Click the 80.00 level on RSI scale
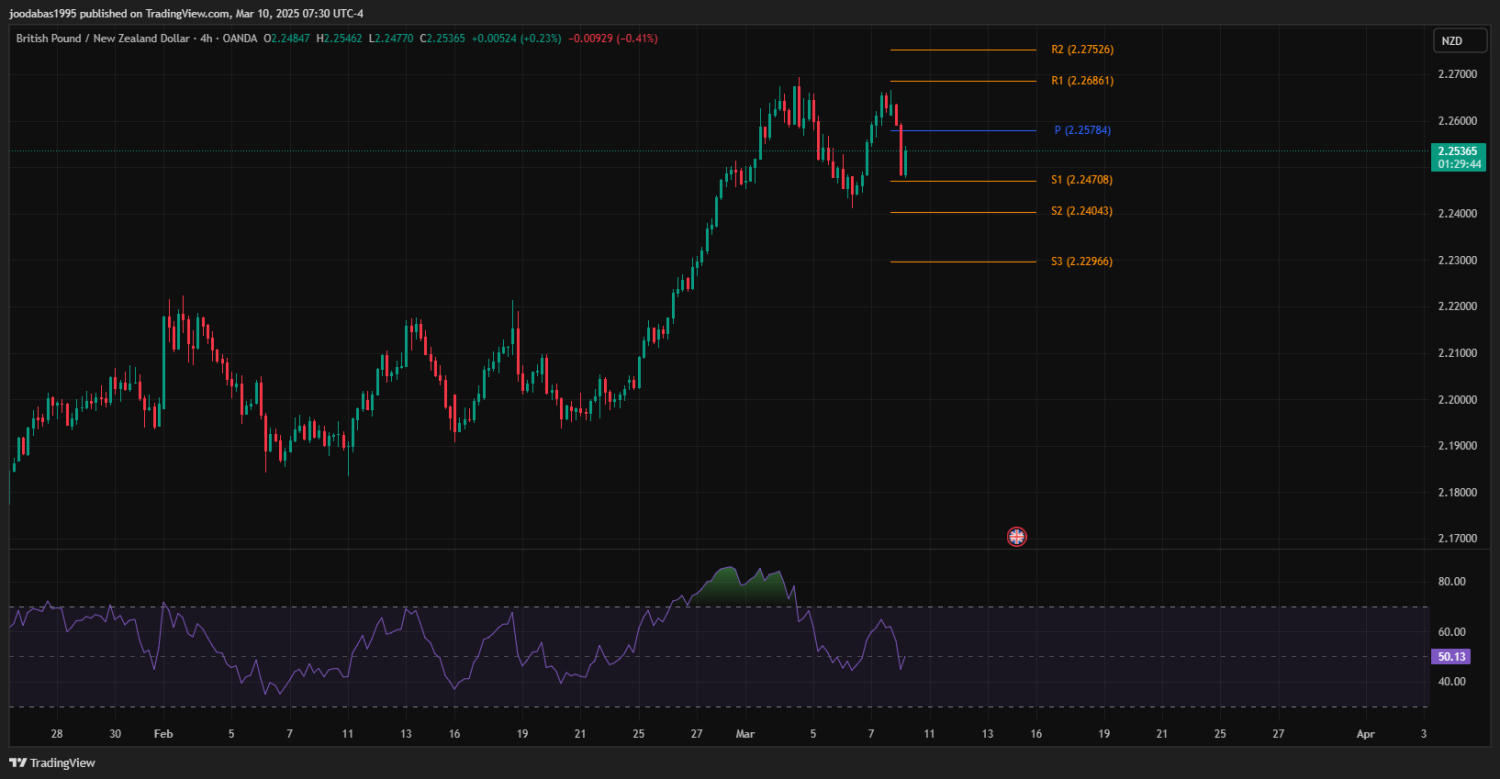Viewport: 1500px width, 779px height. point(1451,581)
